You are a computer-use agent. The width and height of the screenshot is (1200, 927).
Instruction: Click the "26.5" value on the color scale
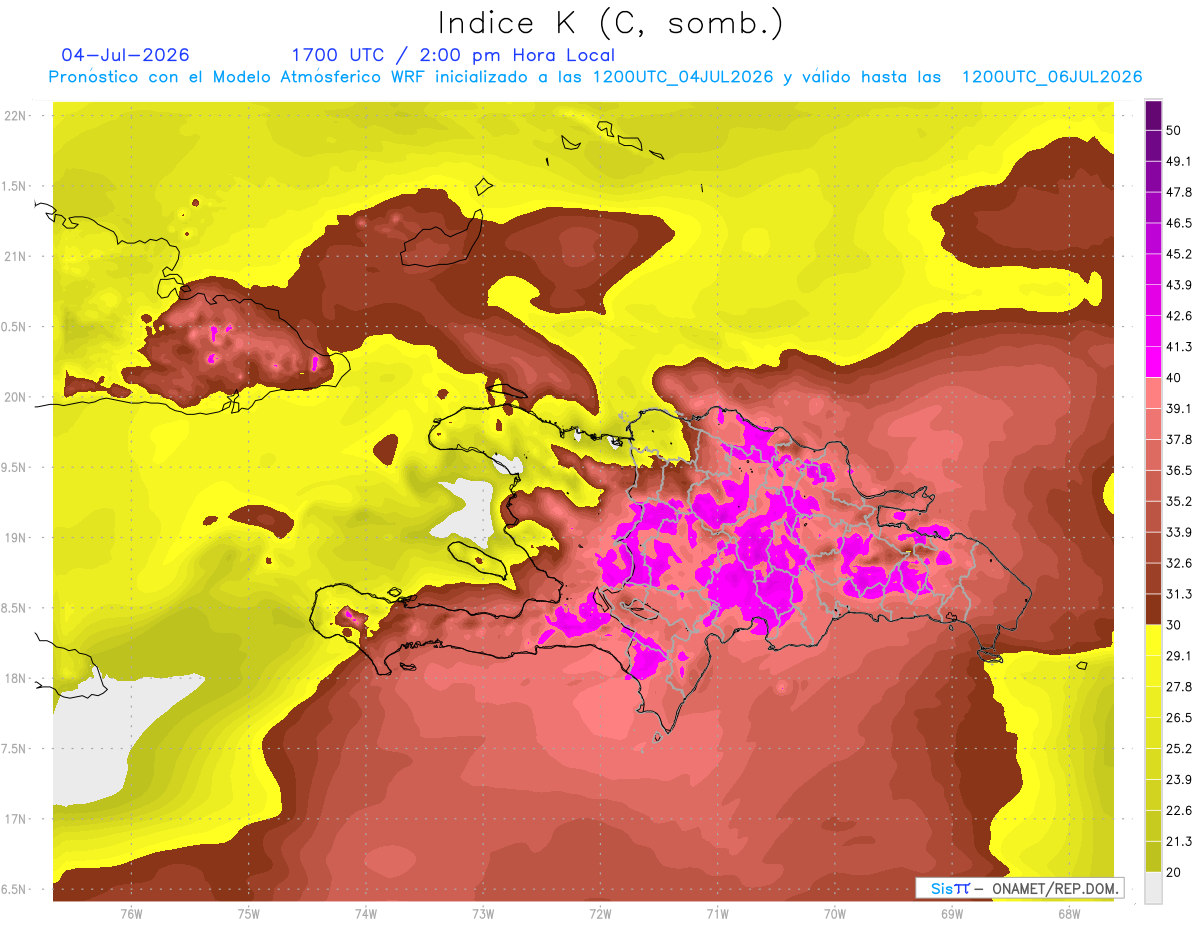(x=1179, y=717)
